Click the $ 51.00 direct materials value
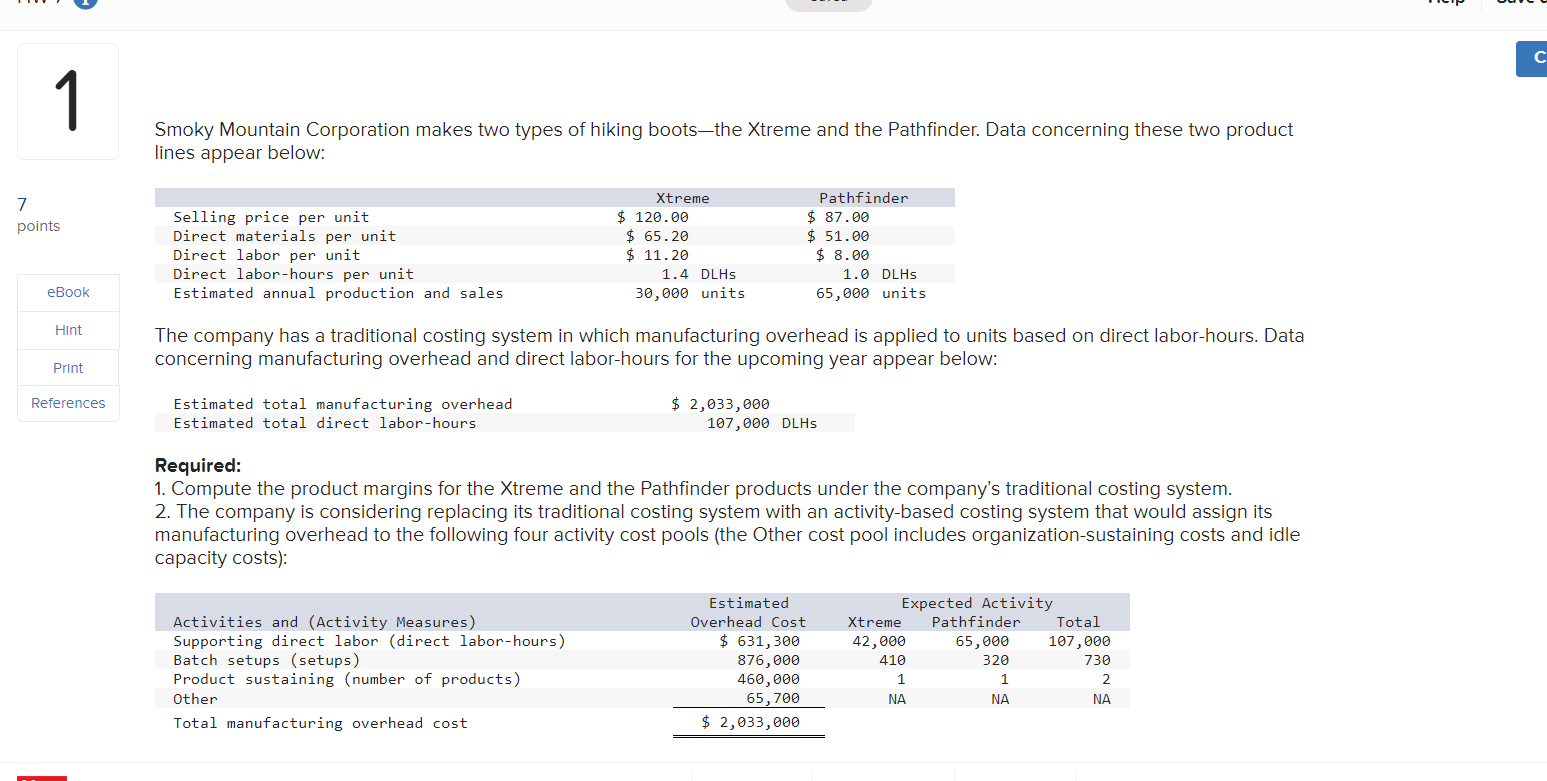Screen dimensions: 1547x781 pyautogui.click(x=838, y=236)
